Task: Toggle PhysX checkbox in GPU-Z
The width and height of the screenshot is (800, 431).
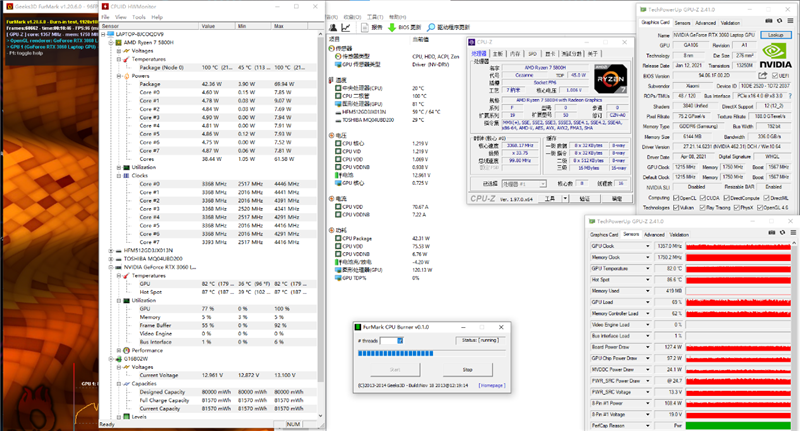Action: (736, 208)
